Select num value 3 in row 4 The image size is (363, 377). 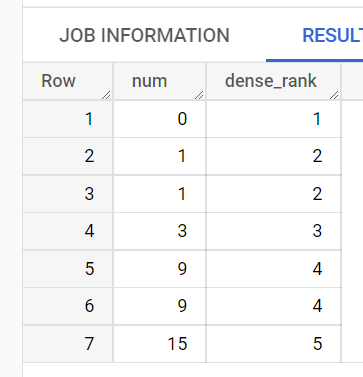coord(160,231)
